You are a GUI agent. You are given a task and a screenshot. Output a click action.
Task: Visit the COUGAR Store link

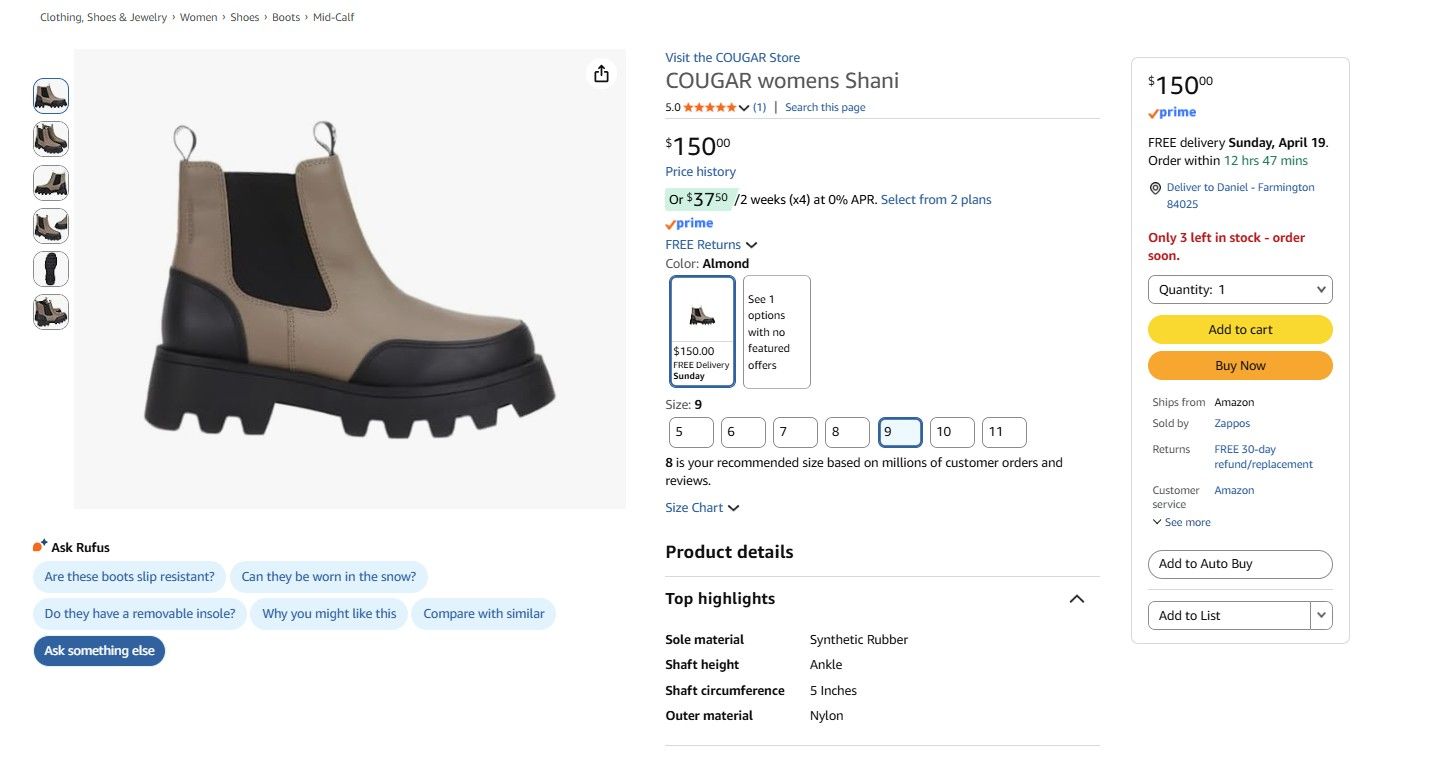pos(732,58)
